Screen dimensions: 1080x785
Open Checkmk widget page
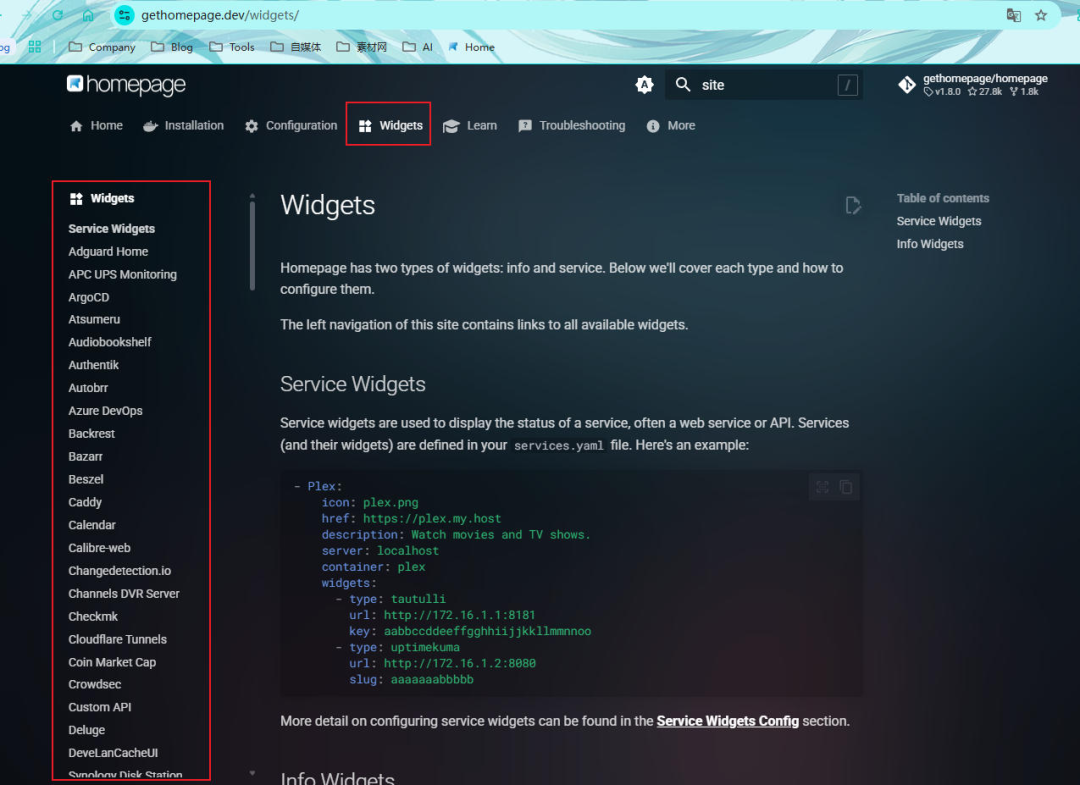pos(93,616)
